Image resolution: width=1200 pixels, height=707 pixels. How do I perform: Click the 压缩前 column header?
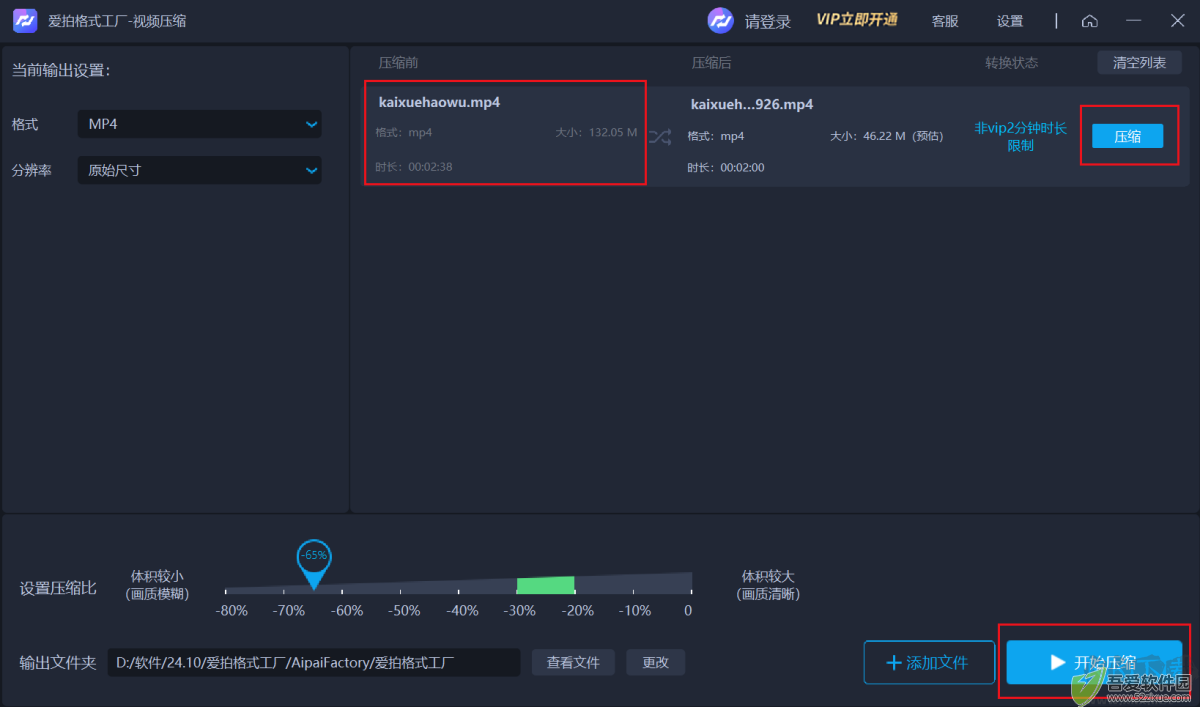pos(398,63)
